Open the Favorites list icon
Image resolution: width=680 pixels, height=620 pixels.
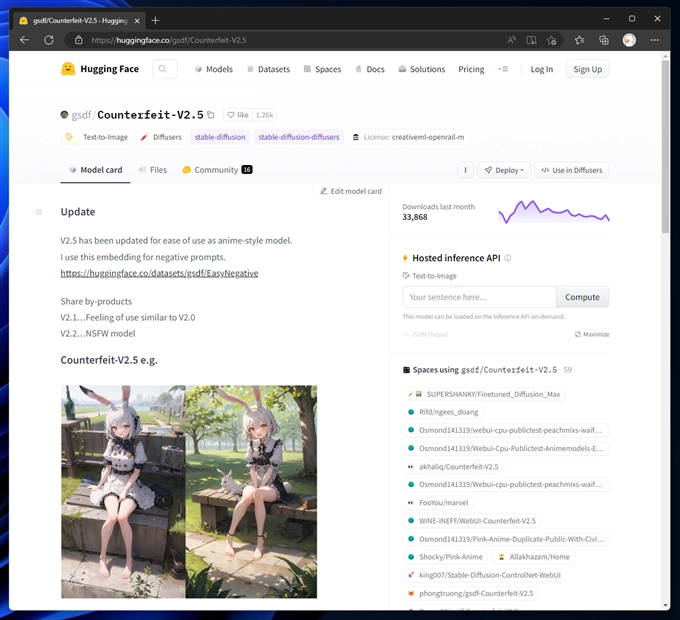click(x=579, y=40)
